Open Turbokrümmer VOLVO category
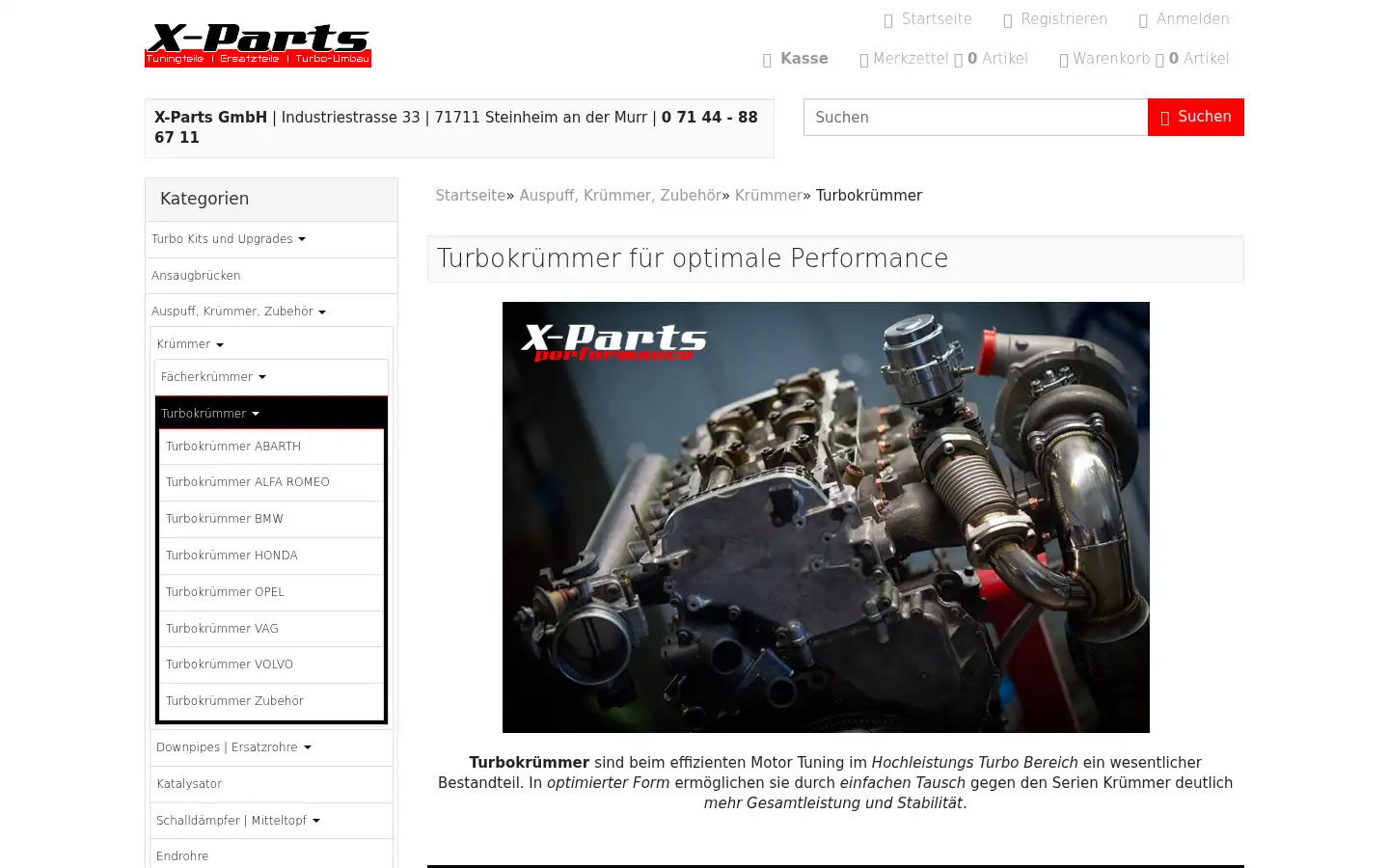The width and height of the screenshot is (1389, 868). [271, 665]
